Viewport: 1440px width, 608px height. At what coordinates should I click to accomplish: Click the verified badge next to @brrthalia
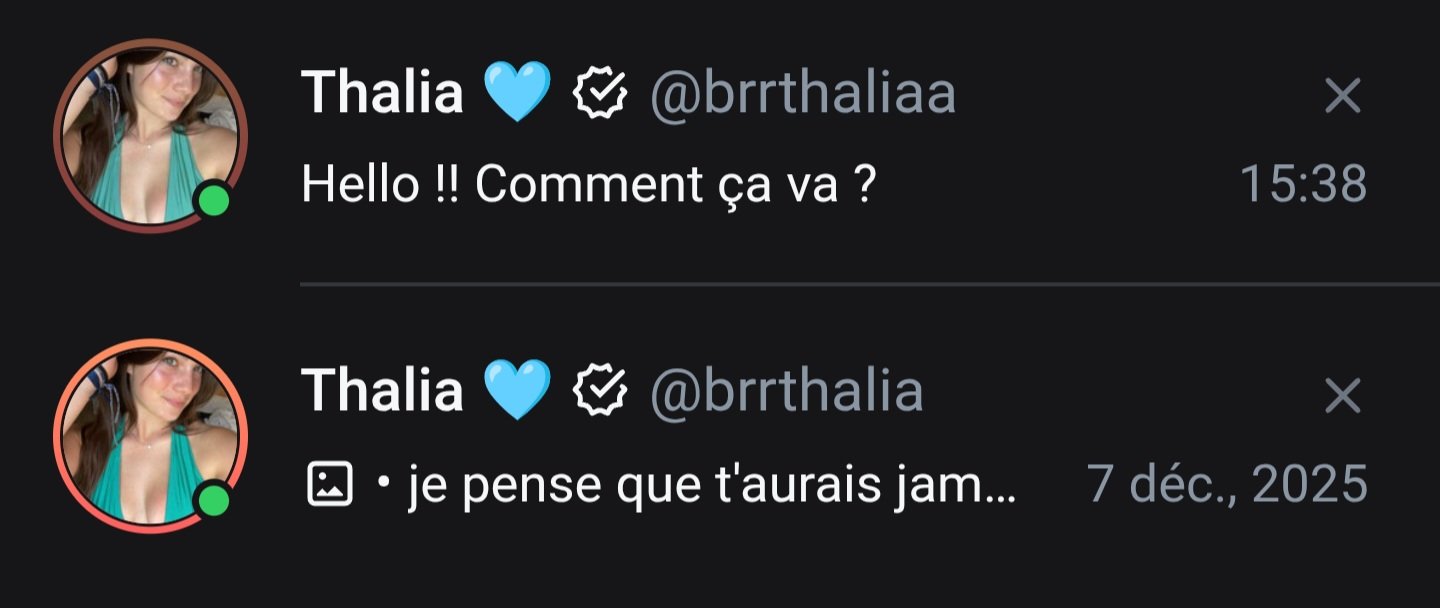[x=600, y=390]
